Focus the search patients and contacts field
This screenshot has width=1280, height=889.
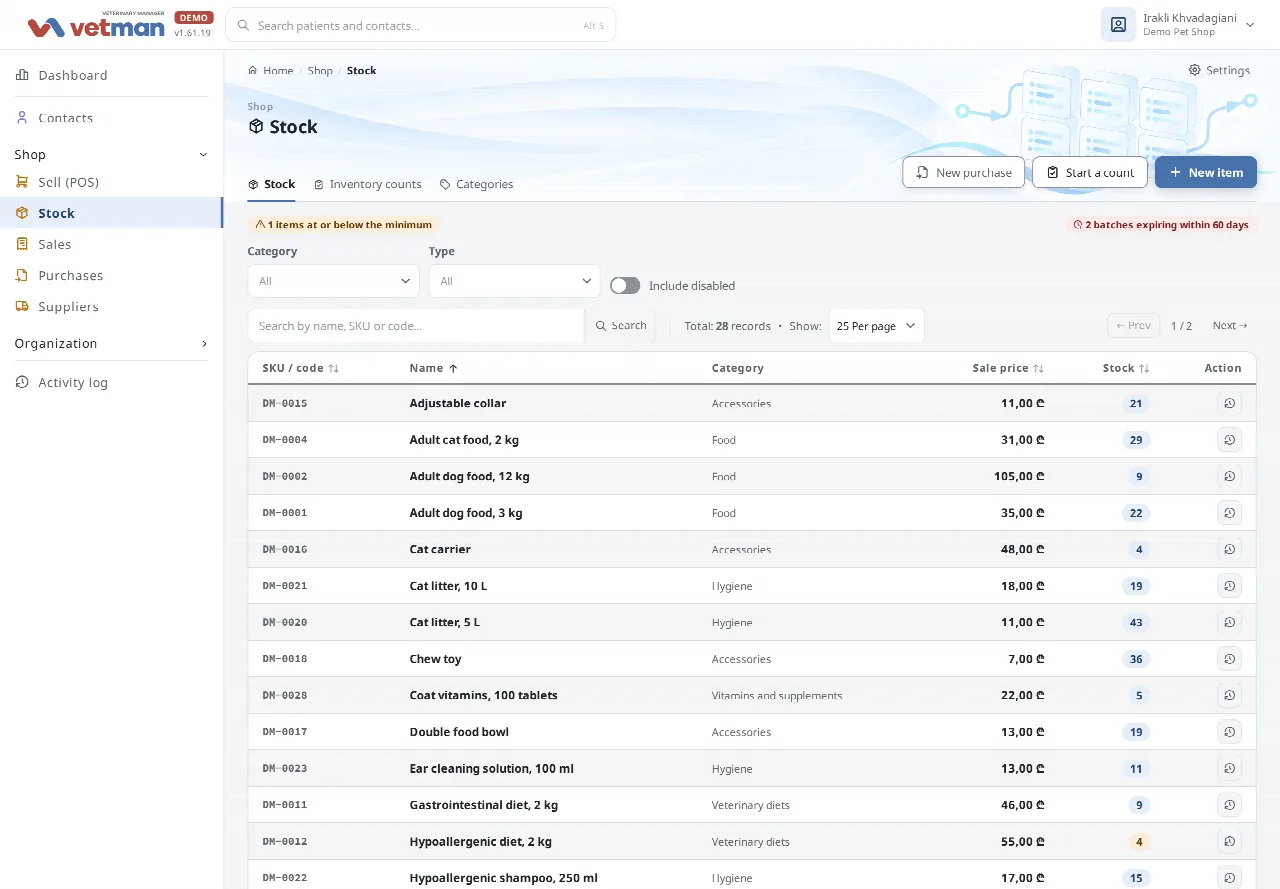pos(421,25)
